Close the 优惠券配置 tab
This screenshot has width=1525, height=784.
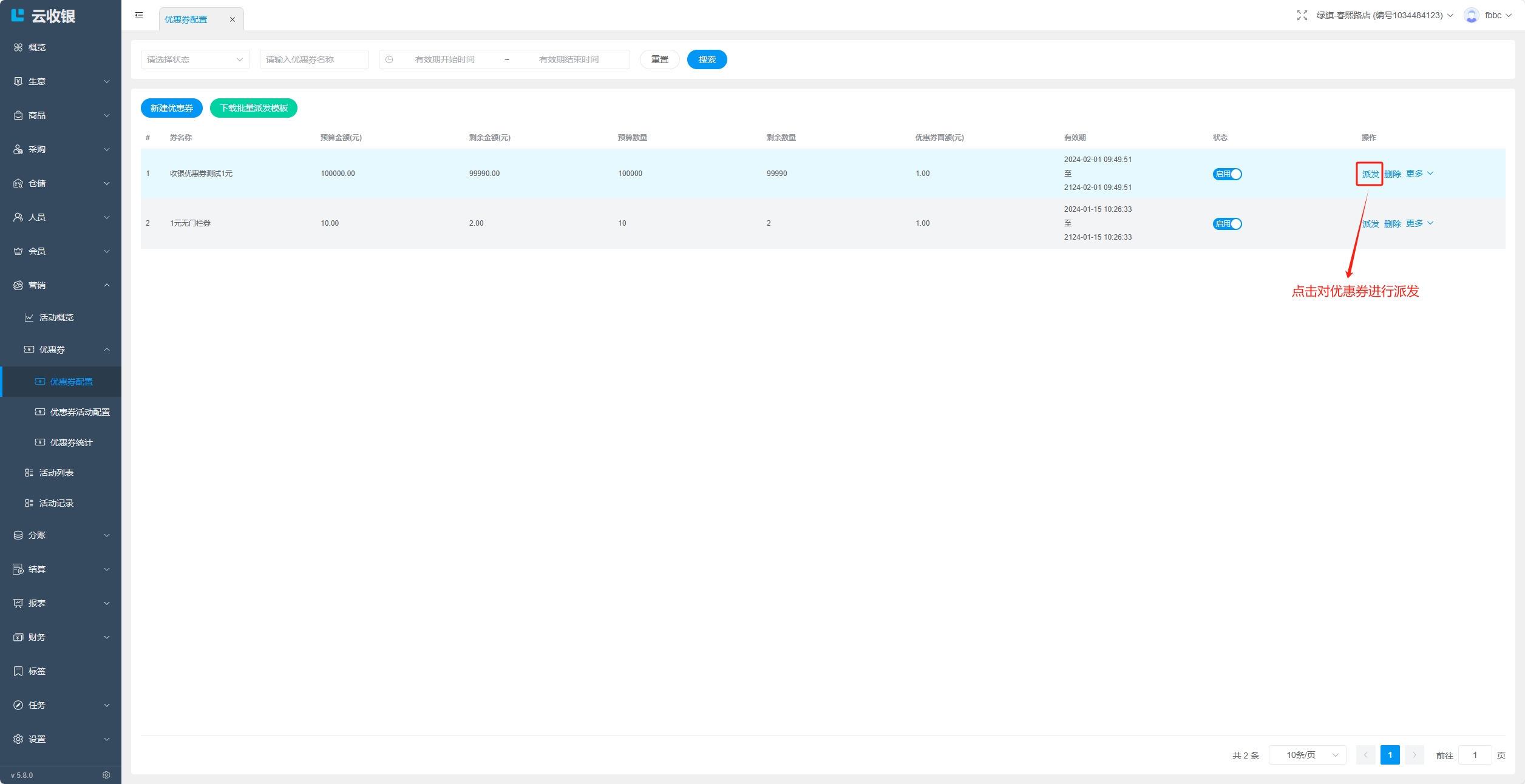pos(232,19)
